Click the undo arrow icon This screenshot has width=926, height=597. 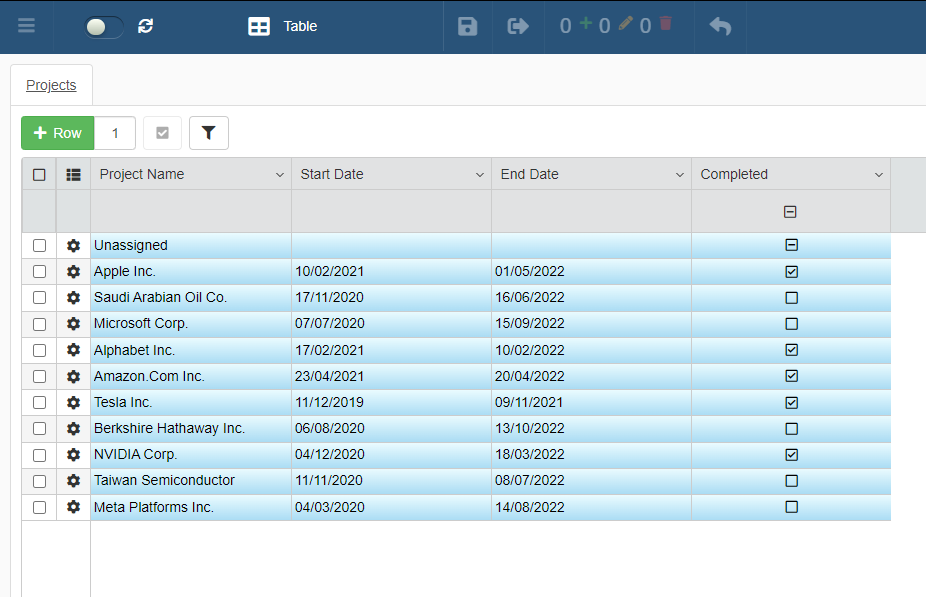(x=720, y=26)
